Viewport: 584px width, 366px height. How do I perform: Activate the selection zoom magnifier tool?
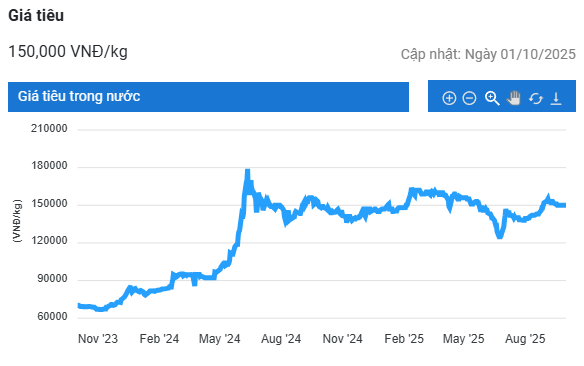(492, 98)
